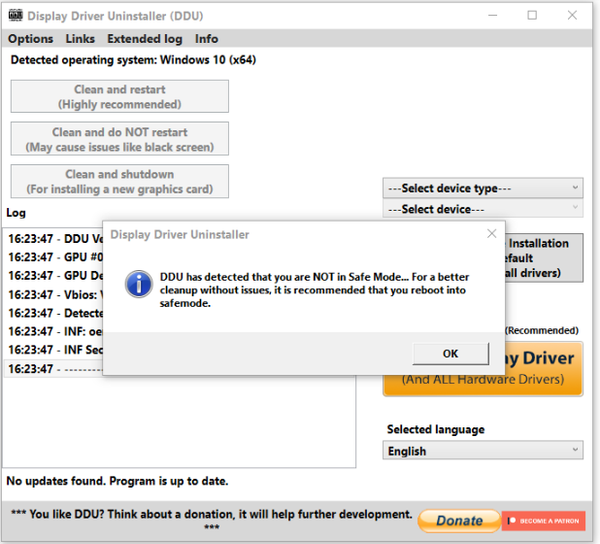The width and height of the screenshot is (600, 544).
Task: Close the Display Driver Uninstaller message dialog
Action: pyautogui.click(x=491, y=234)
